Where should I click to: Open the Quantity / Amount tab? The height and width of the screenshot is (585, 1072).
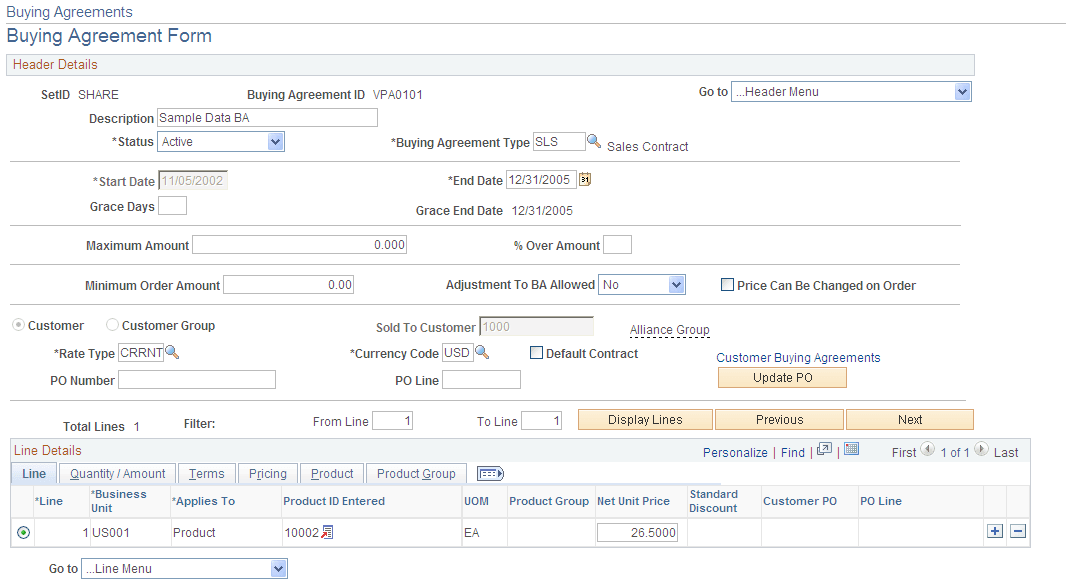tap(117, 473)
